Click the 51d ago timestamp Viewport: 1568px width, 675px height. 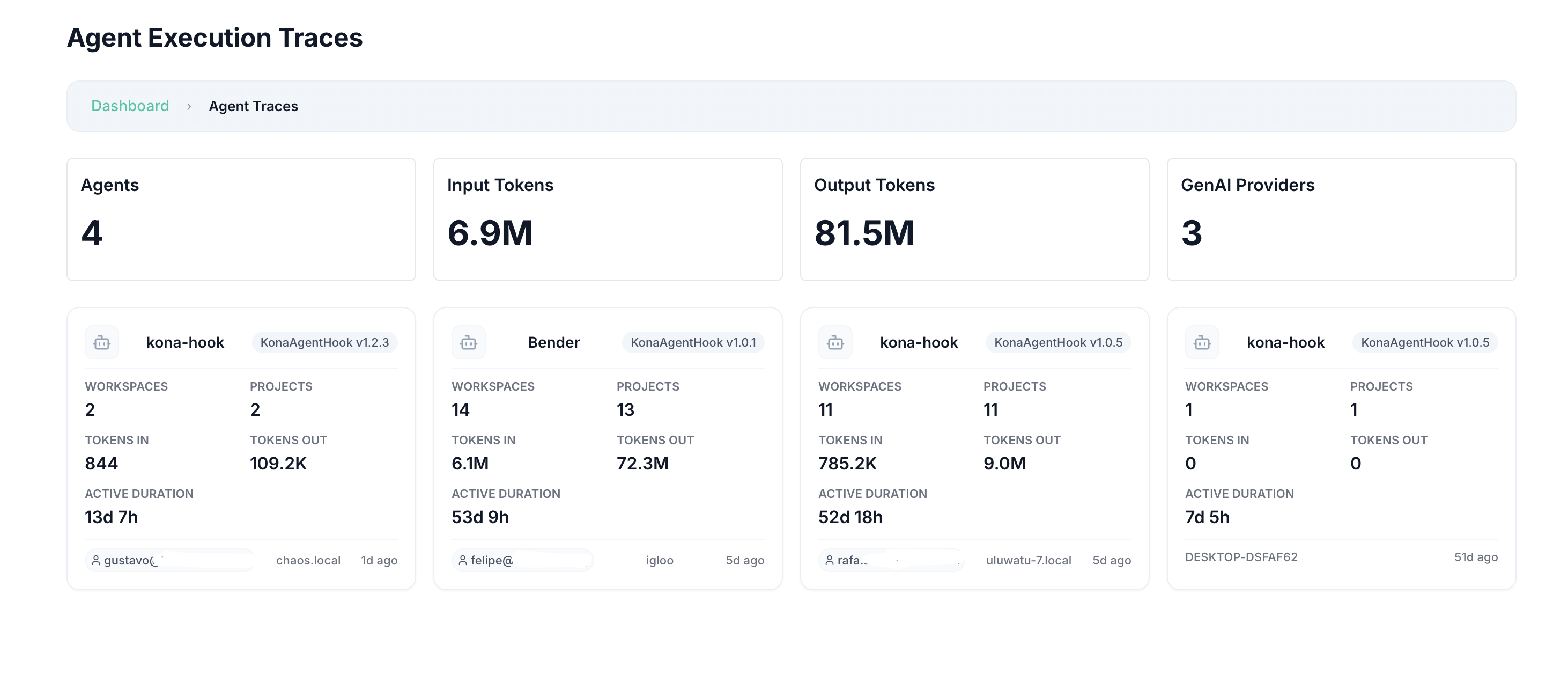[x=1475, y=557]
